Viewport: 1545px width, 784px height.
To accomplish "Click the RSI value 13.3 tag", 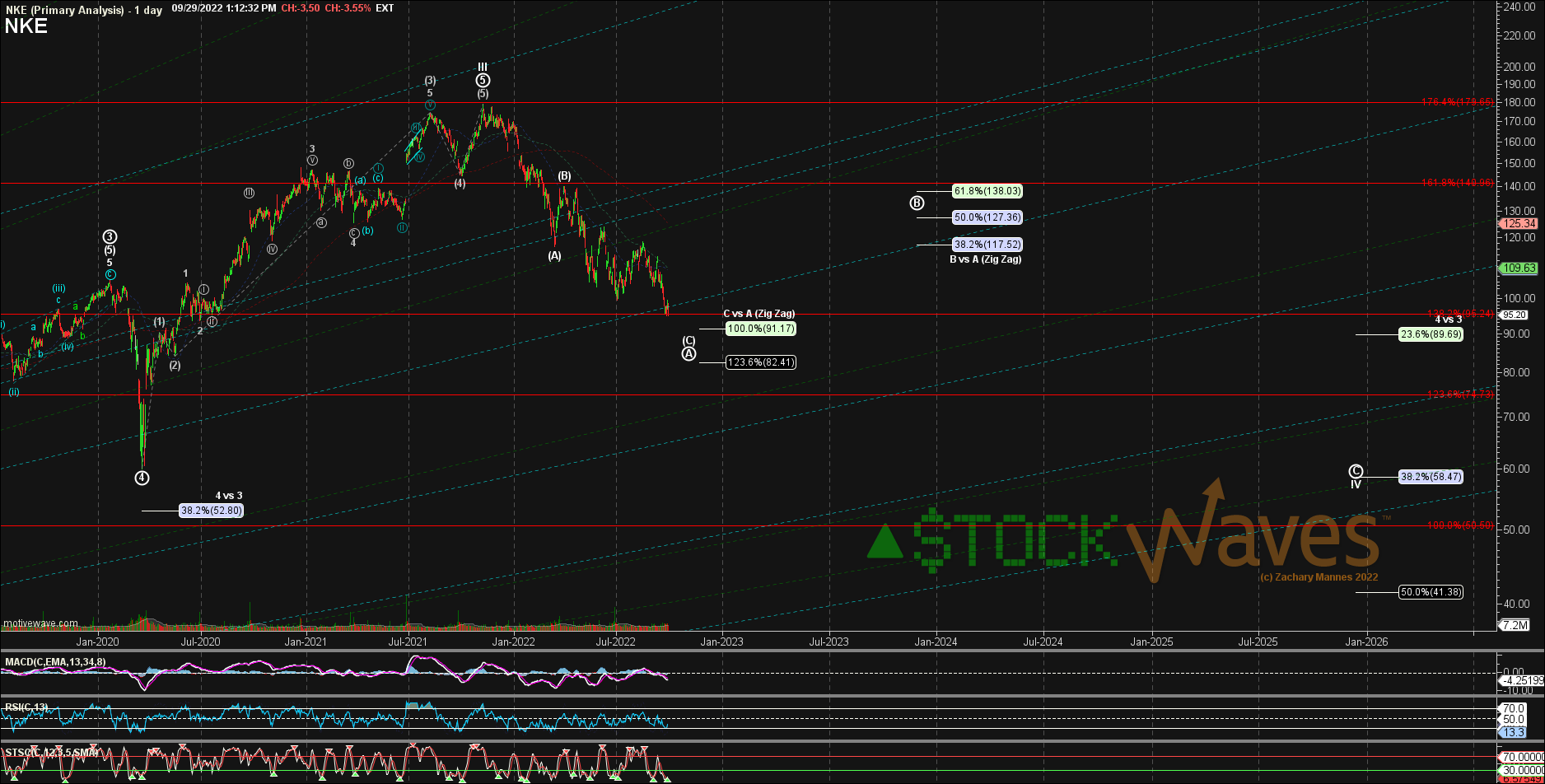I will [1514, 732].
